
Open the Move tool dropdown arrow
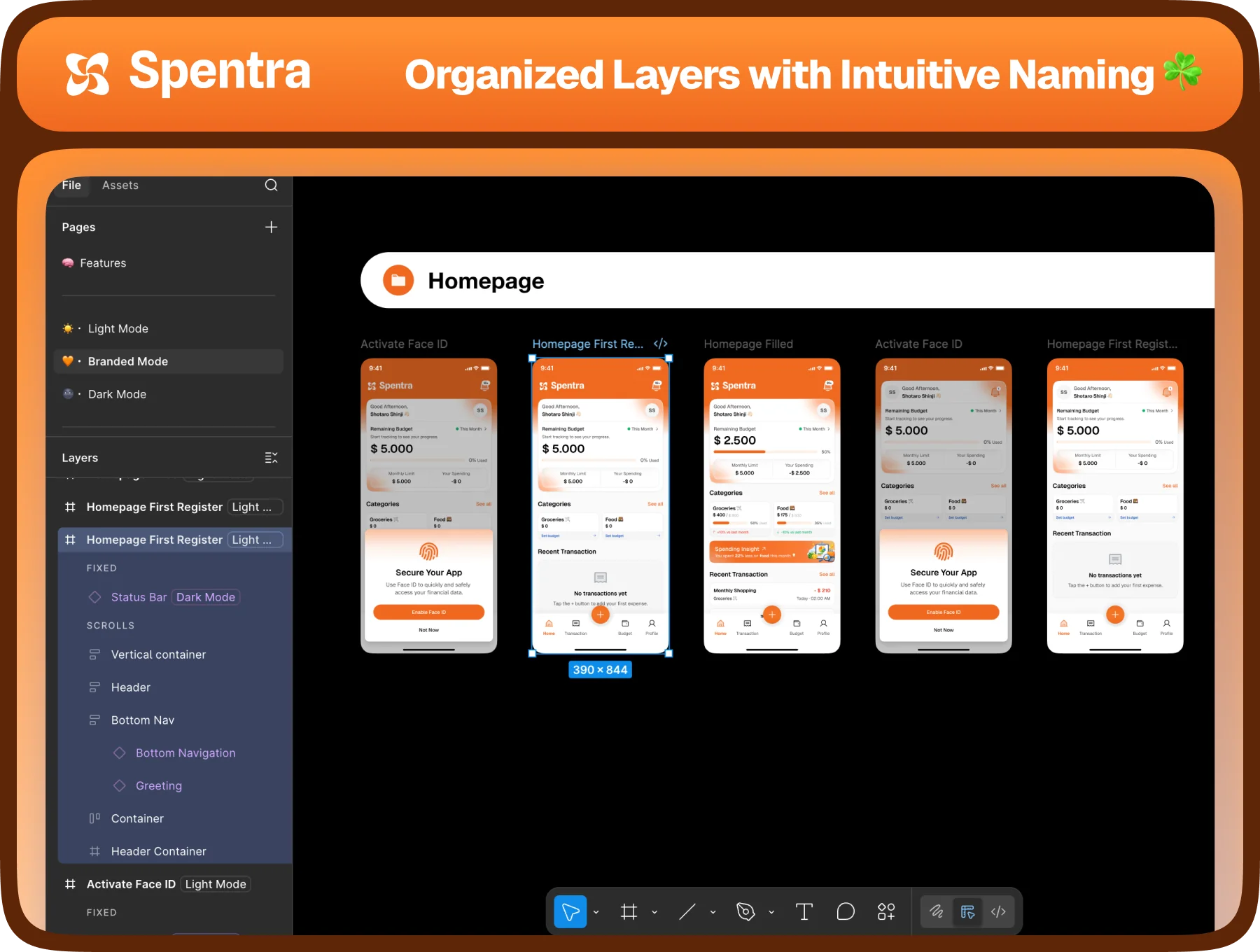click(x=596, y=912)
